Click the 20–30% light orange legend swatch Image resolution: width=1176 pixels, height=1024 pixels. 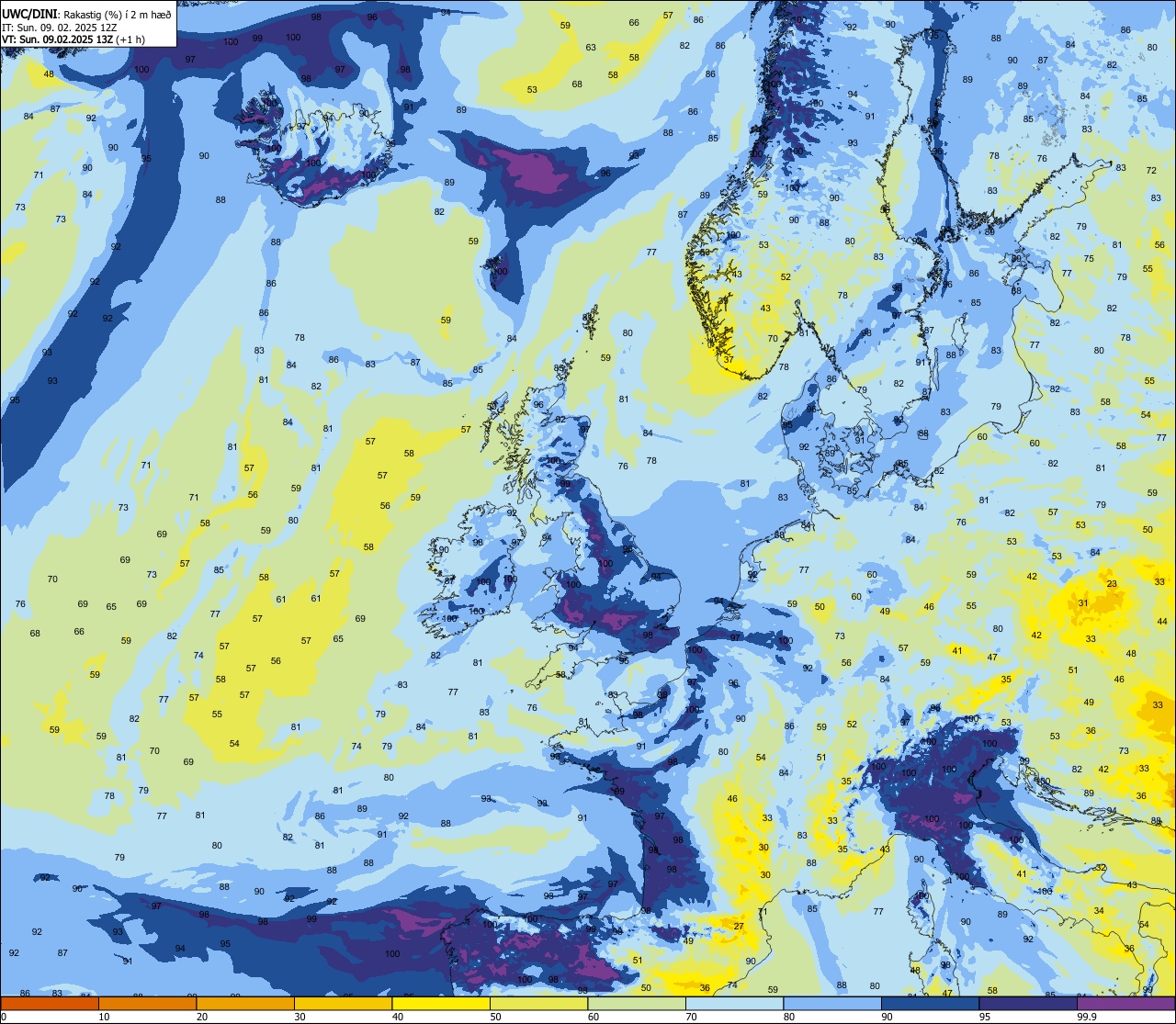click(245, 1003)
